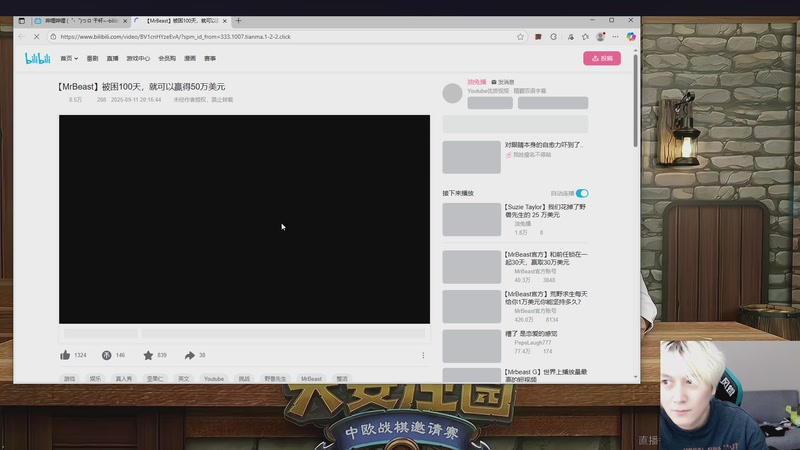Open Copilot icon in browser toolbar
The width and height of the screenshot is (800, 450).
tap(631, 37)
